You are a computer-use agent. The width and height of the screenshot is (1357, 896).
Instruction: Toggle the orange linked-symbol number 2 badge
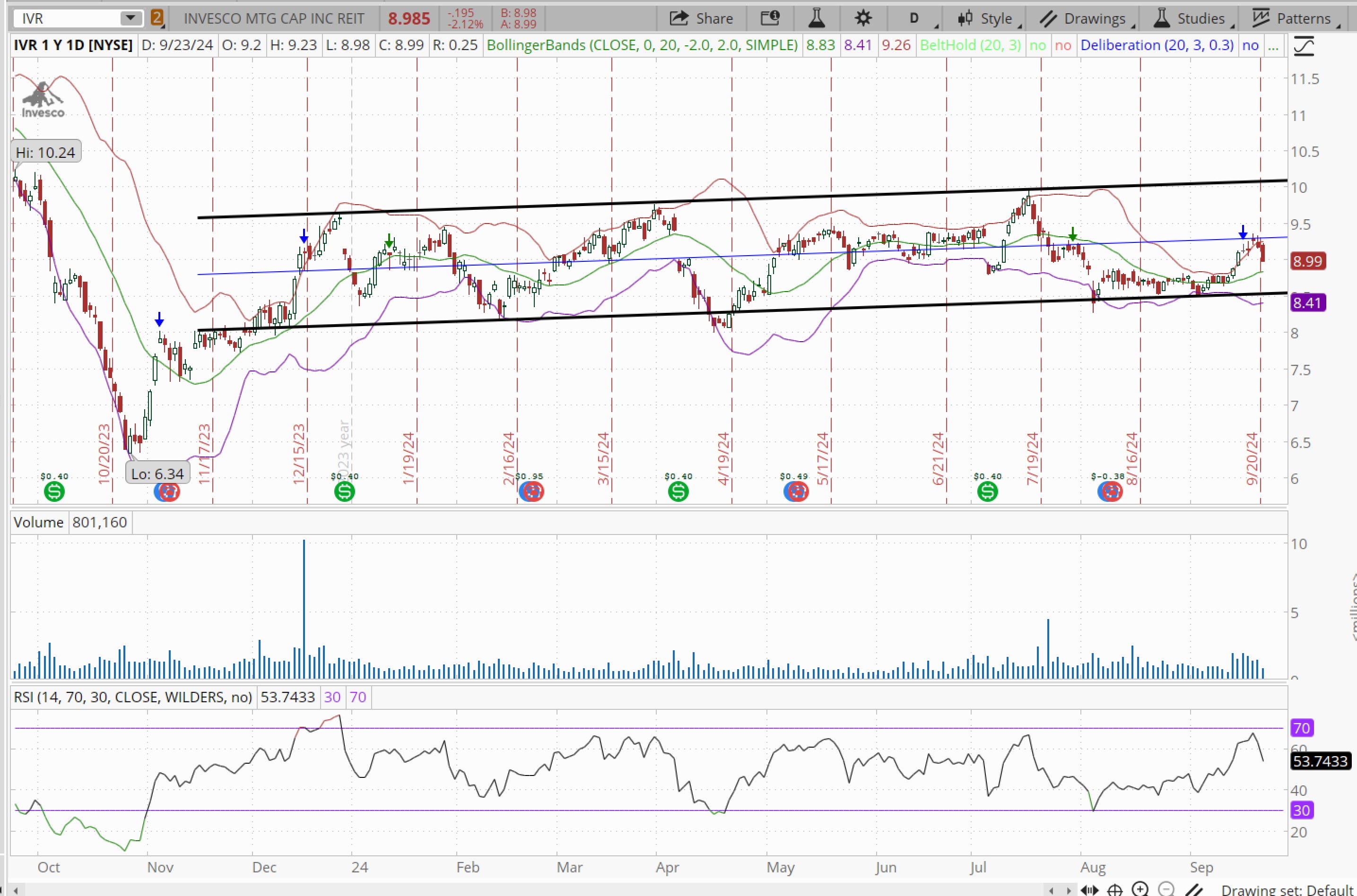157,18
